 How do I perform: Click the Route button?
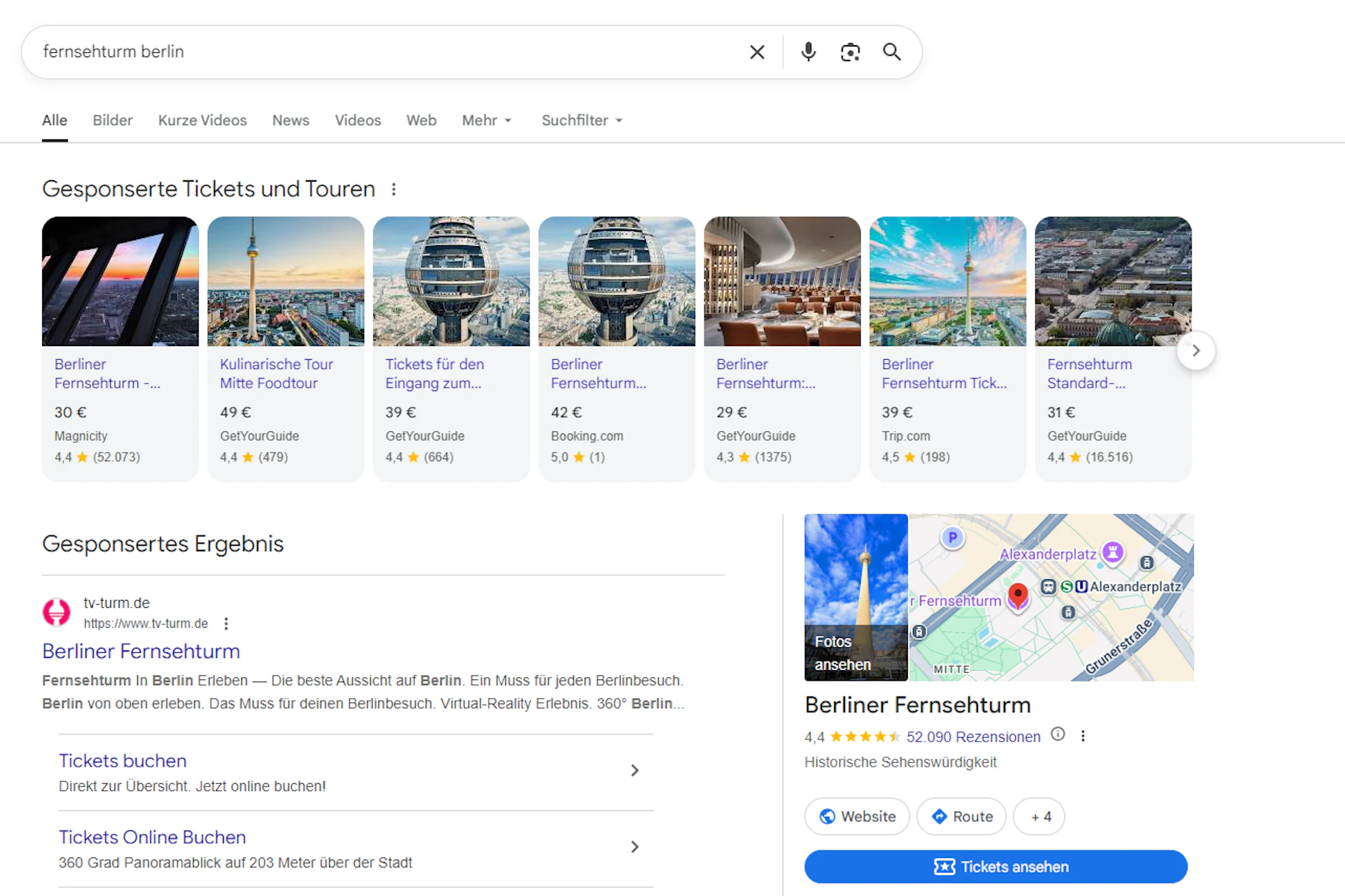tap(962, 817)
